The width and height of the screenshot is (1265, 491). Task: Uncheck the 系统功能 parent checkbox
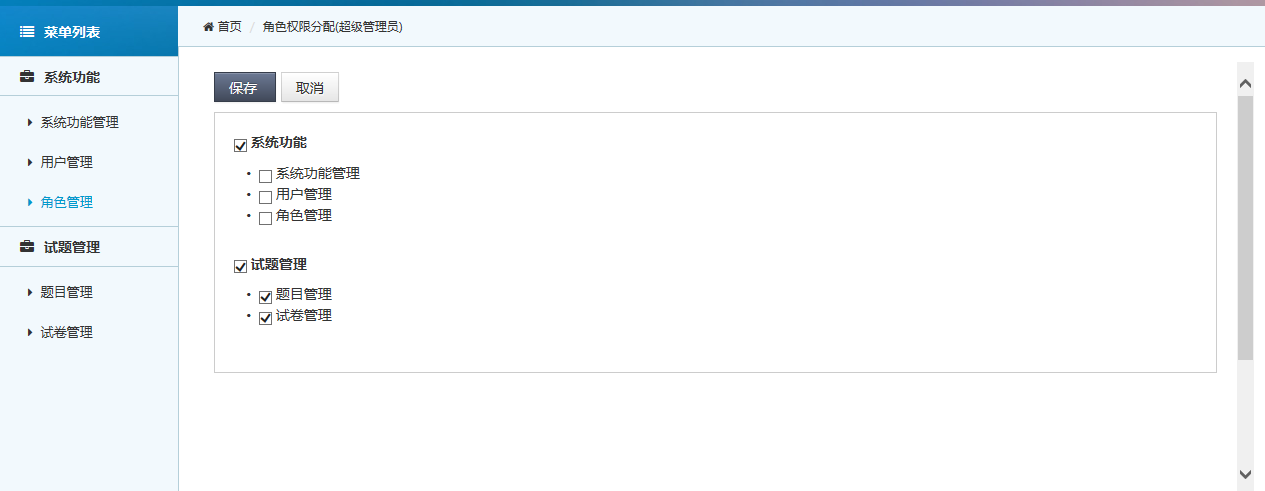point(240,145)
